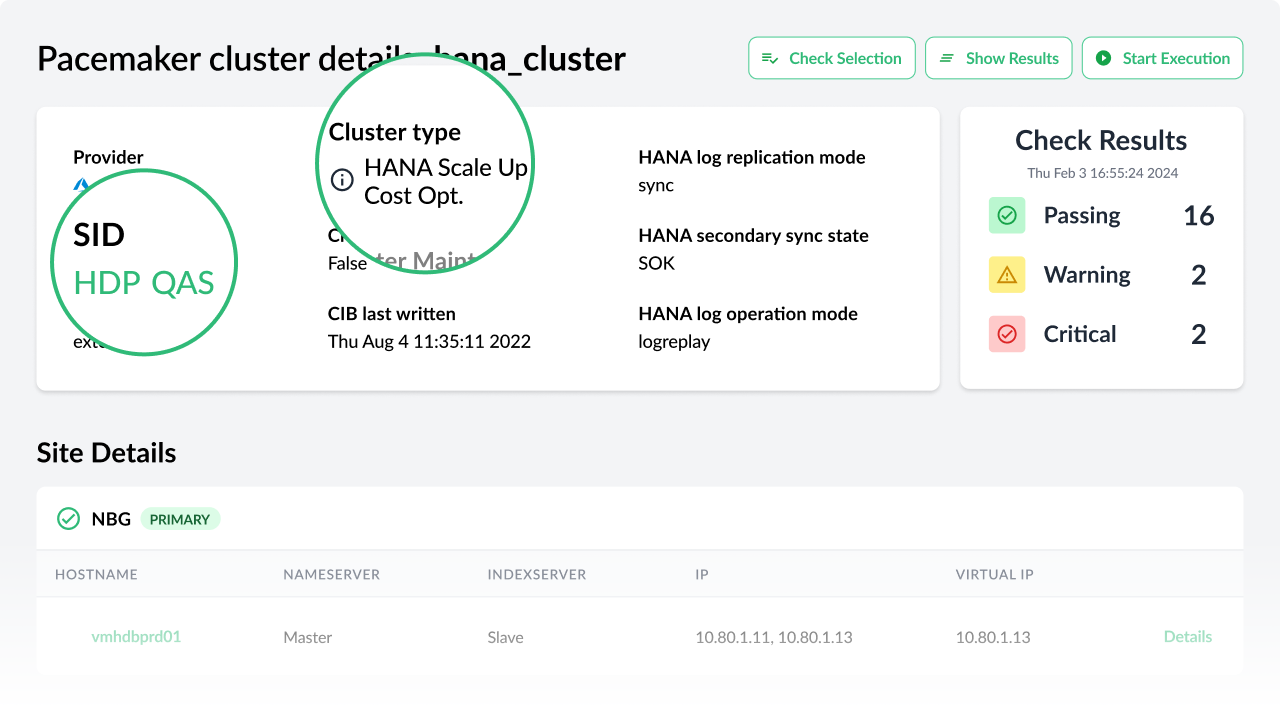Viewport: 1280px width, 712px height.
Task: Select the Warning results row
Action: click(x=1101, y=275)
